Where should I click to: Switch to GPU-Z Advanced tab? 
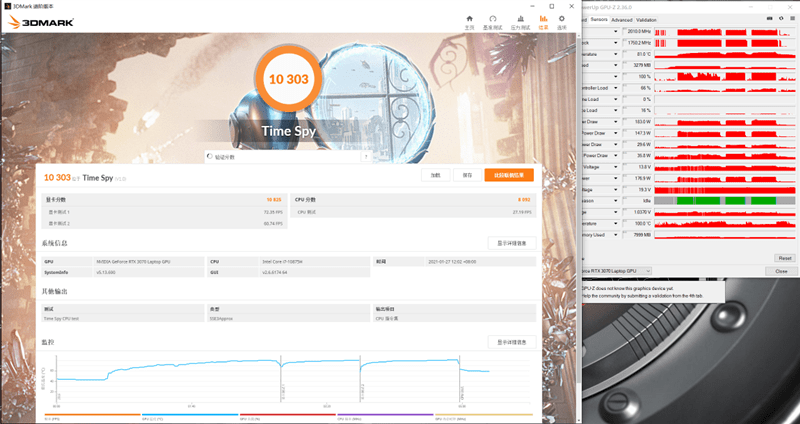(x=621, y=20)
